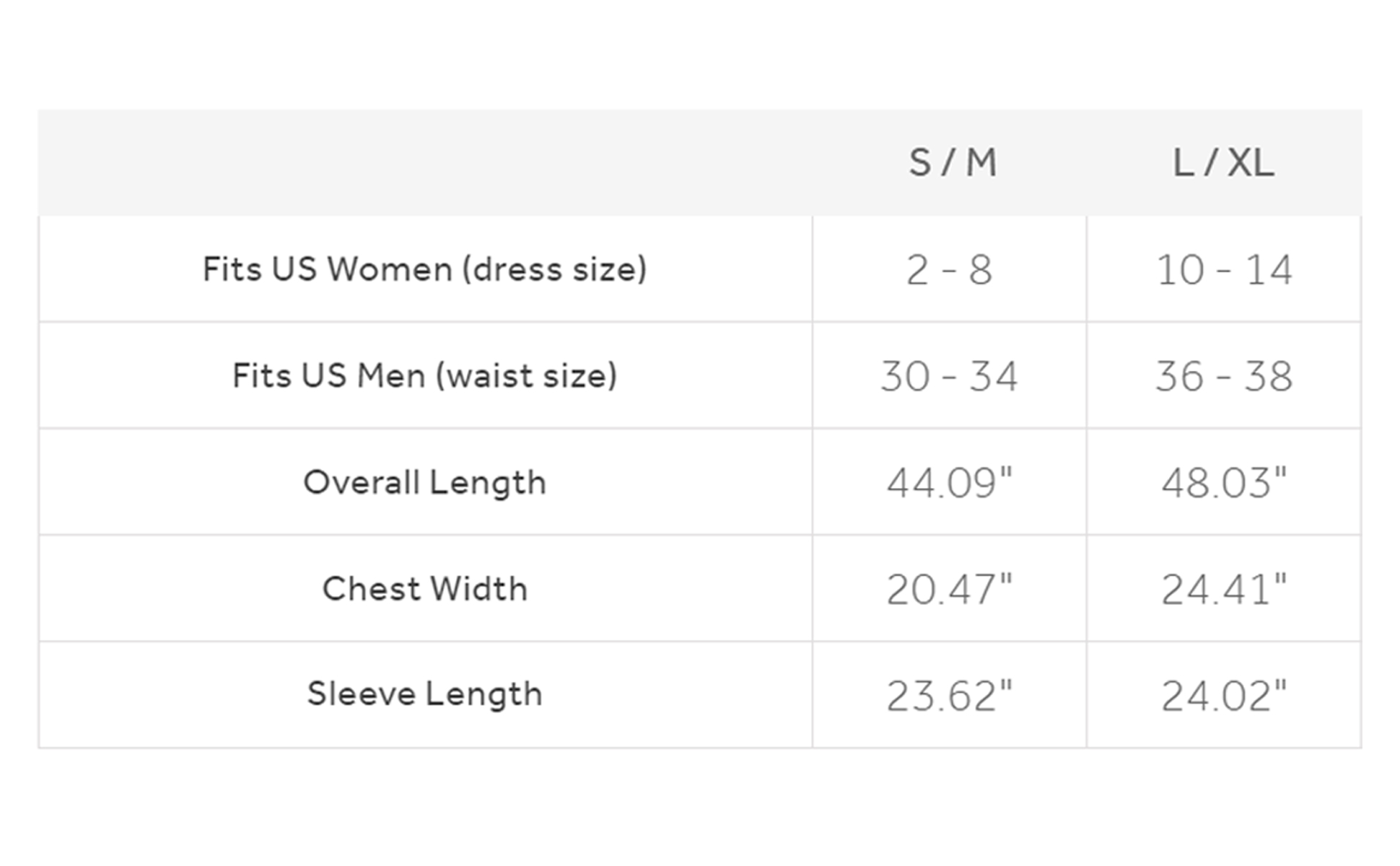Click the S / M column header

click(952, 163)
